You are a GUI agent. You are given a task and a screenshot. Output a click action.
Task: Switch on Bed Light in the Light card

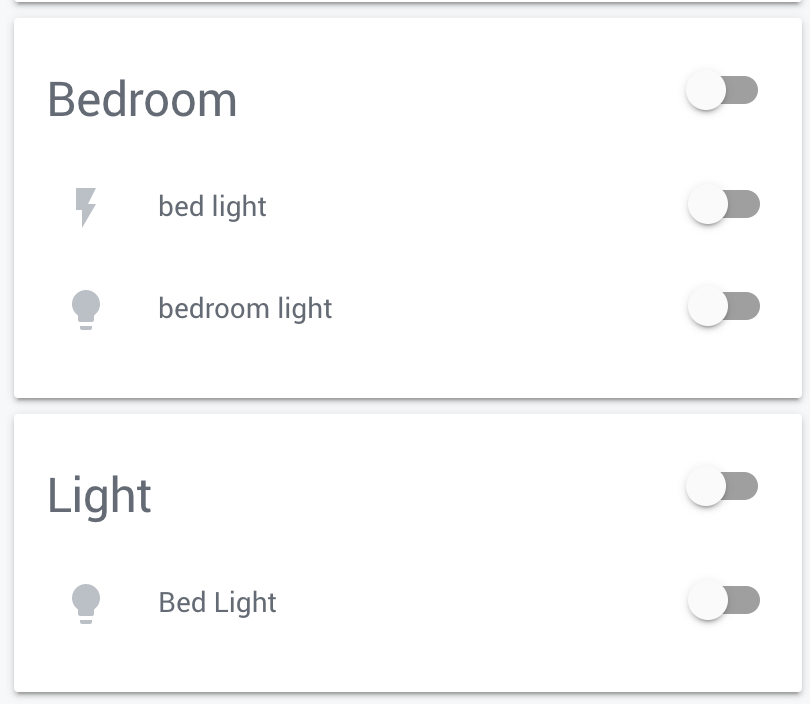[x=724, y=600]
